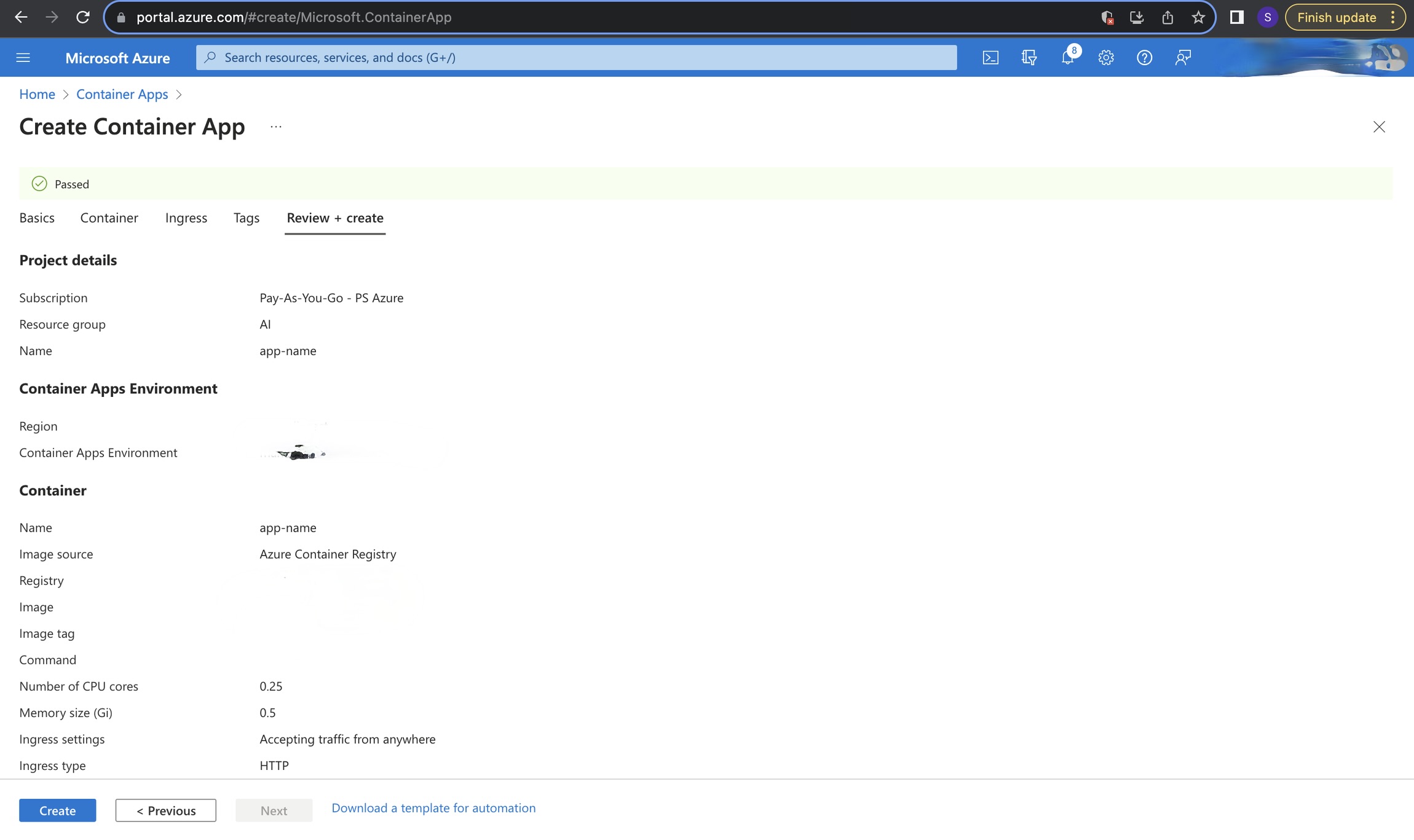Open the Directories and subscriptions filter icon
1414x840 pixels.
coord(1029,57)
